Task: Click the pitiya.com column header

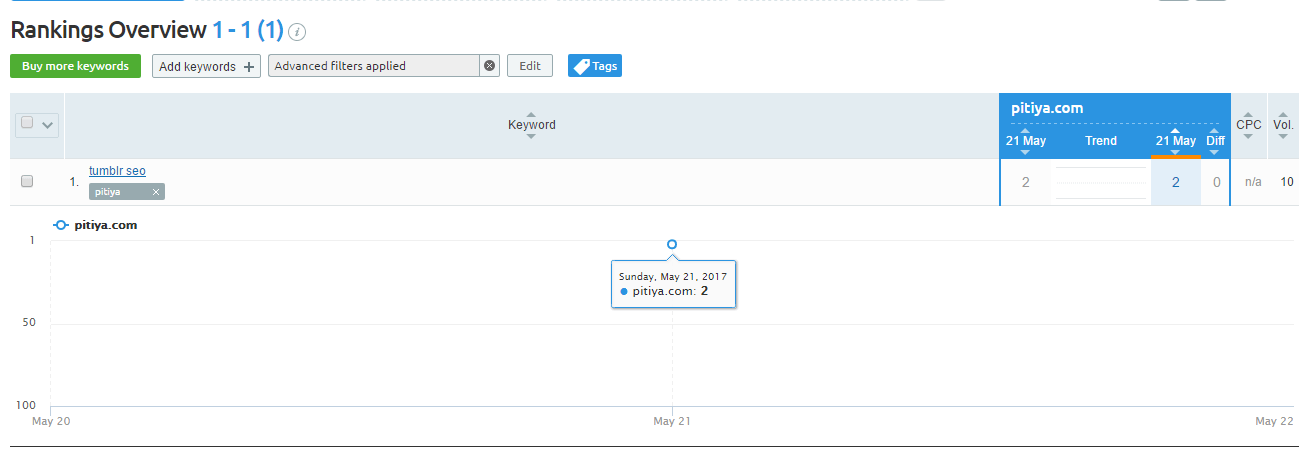Action: click(x=1045, y=108)
